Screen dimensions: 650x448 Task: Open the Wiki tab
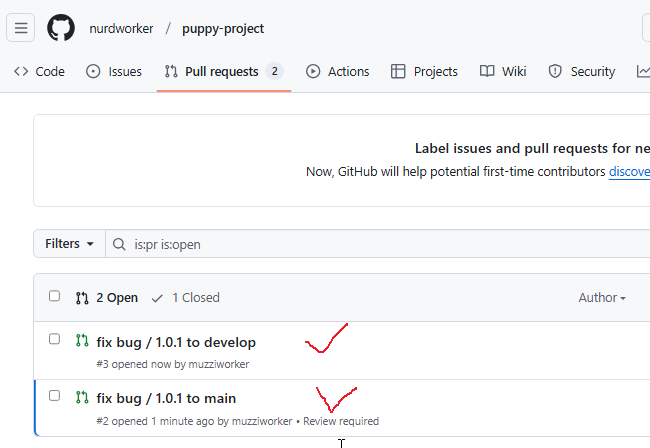(503, 72)
